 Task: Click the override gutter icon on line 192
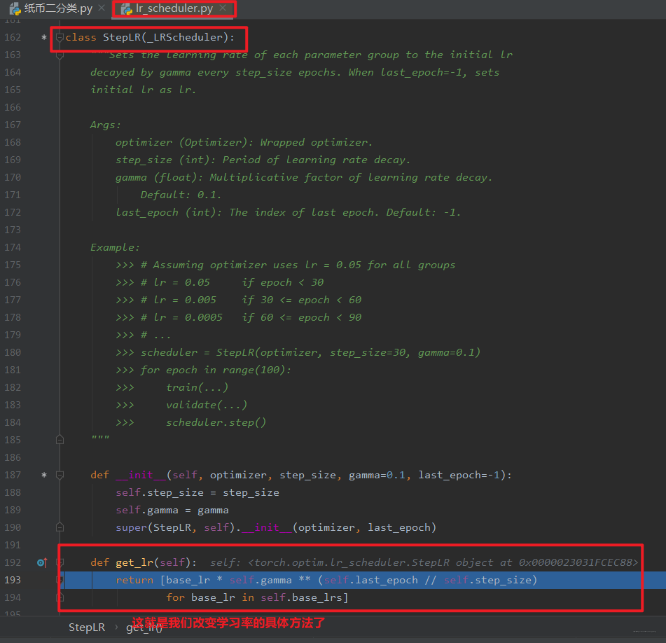(42, 563)
